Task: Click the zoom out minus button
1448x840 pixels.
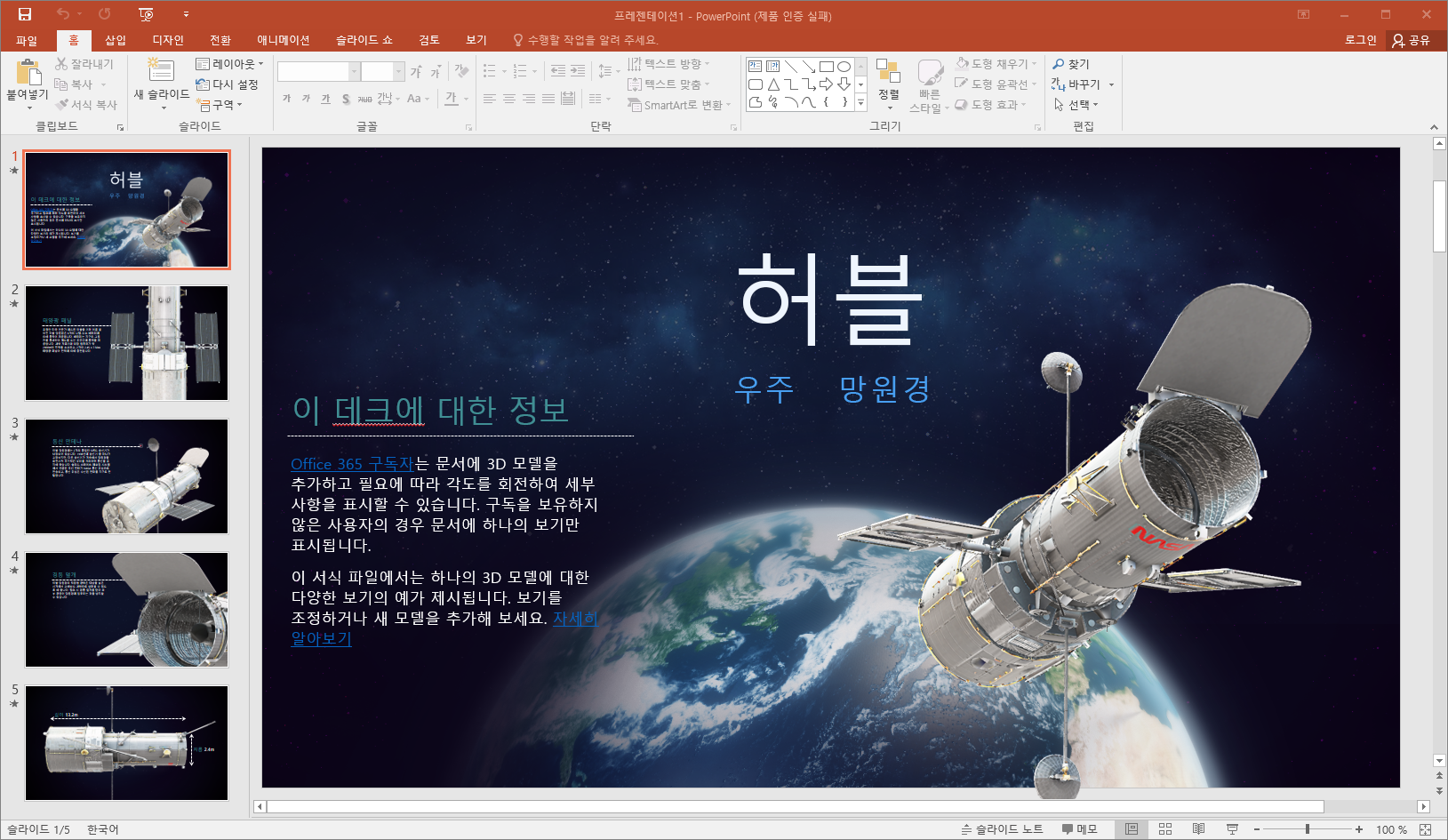Action: click(1257, 829)
